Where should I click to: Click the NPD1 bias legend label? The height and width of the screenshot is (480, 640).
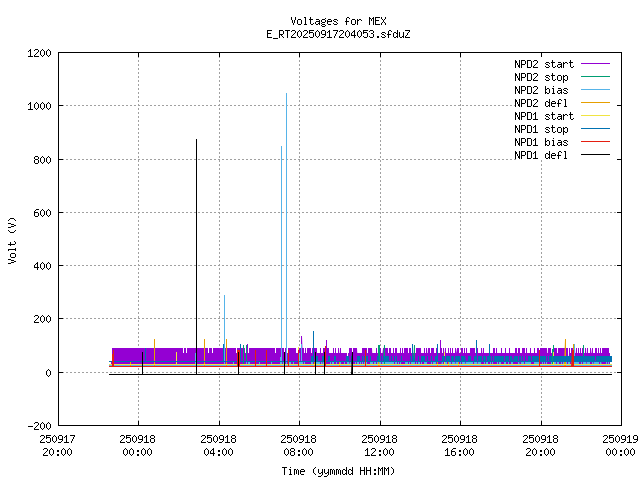coord(541,142)
